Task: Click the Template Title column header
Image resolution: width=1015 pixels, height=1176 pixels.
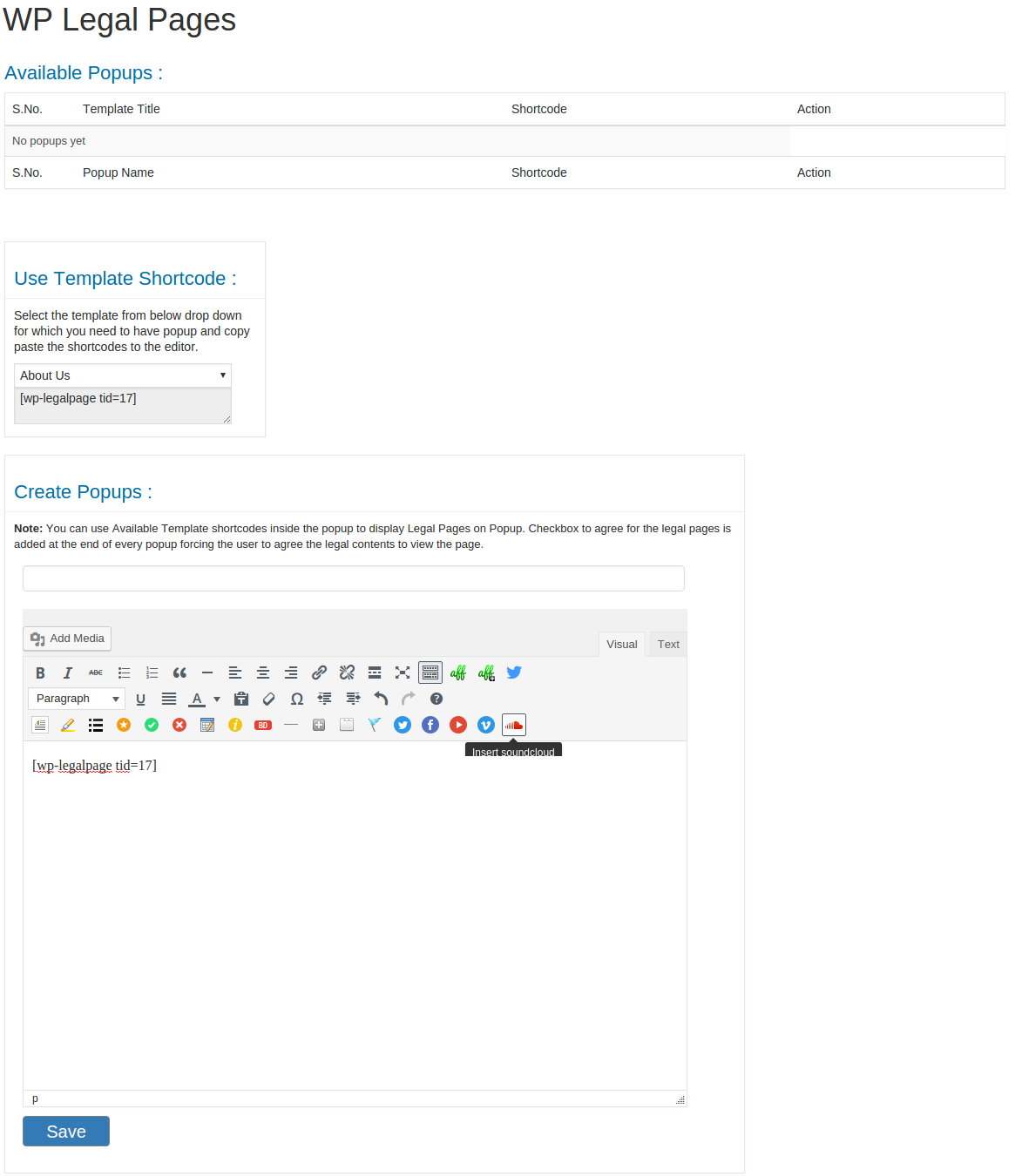Action: tap(121, 109)
